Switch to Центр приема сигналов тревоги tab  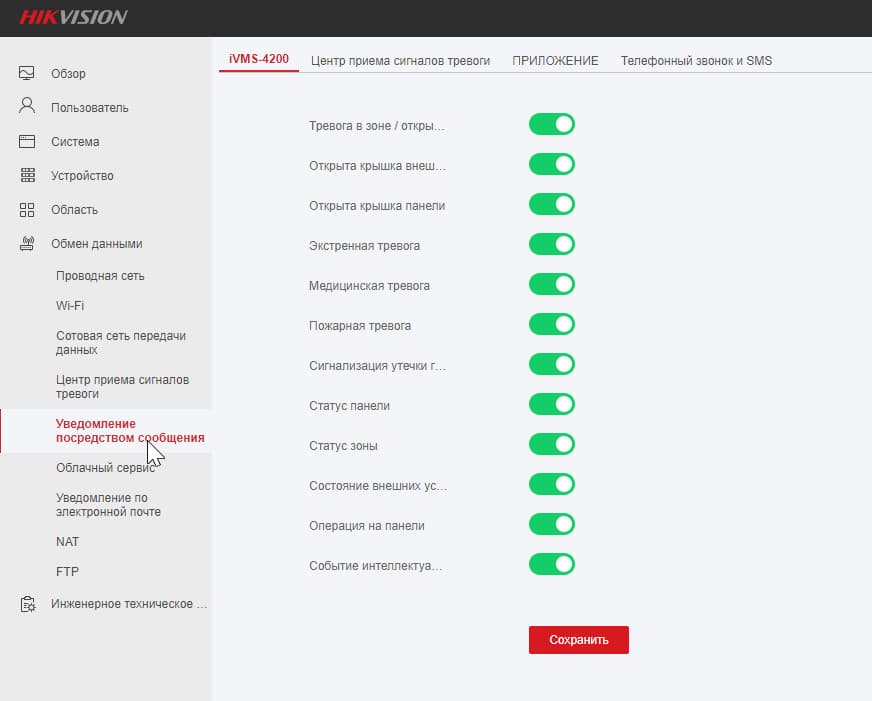click(x=400, y=61)
